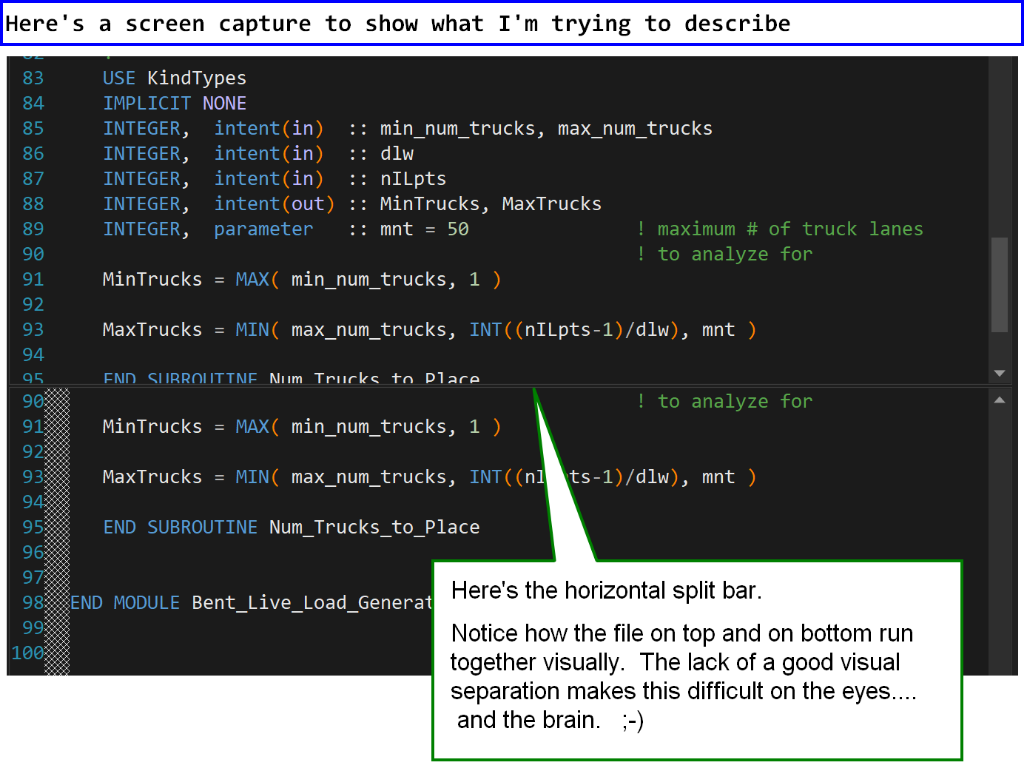
Task: Click the top pane scroll-down arrow
Action: click(x=999, y=373)
